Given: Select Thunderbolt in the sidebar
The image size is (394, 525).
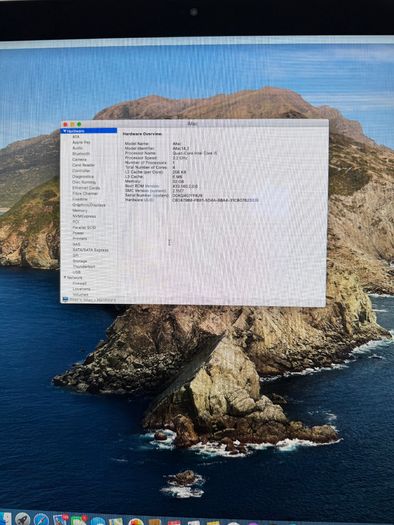Looking at the screenshot, I should click(84, 267).
